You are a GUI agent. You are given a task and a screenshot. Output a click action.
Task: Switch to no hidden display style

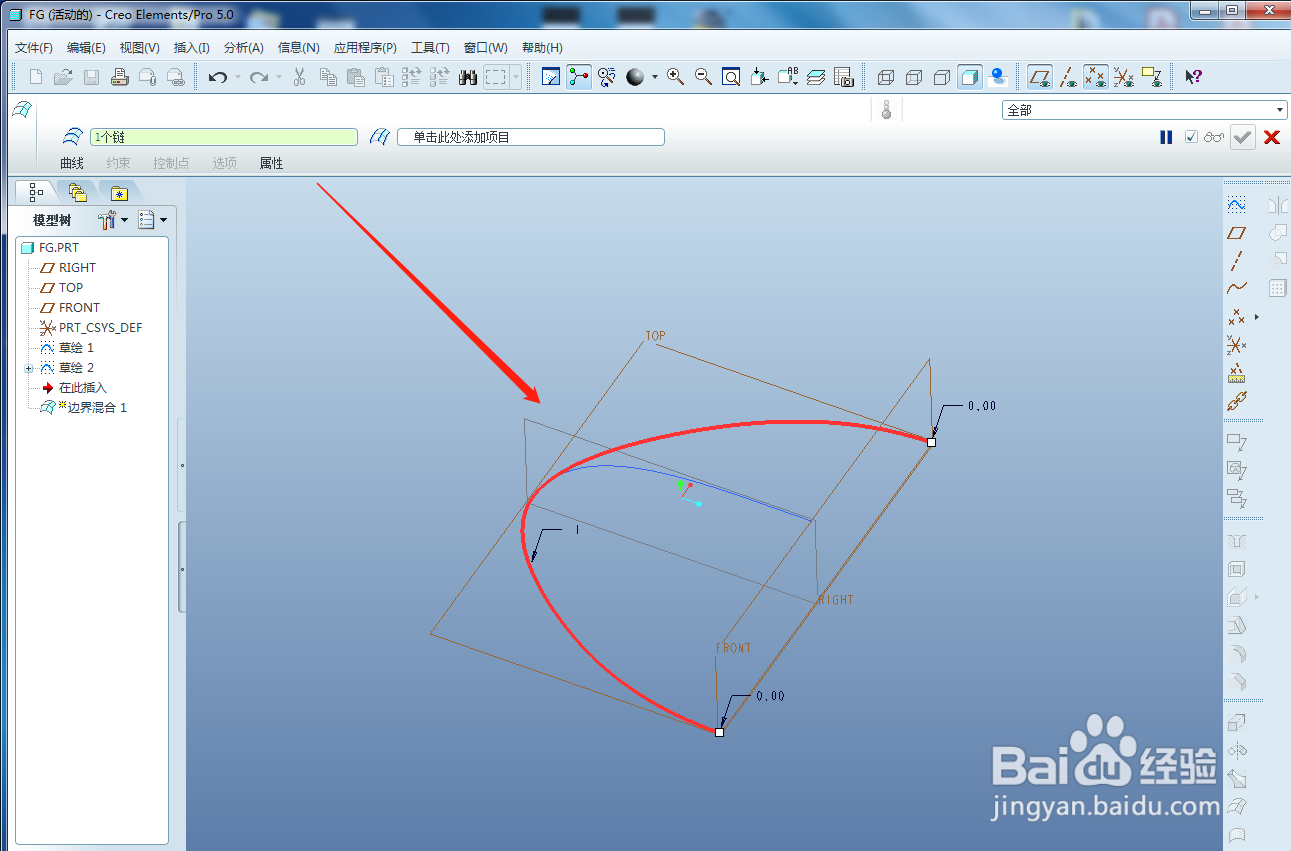(942, 77)
